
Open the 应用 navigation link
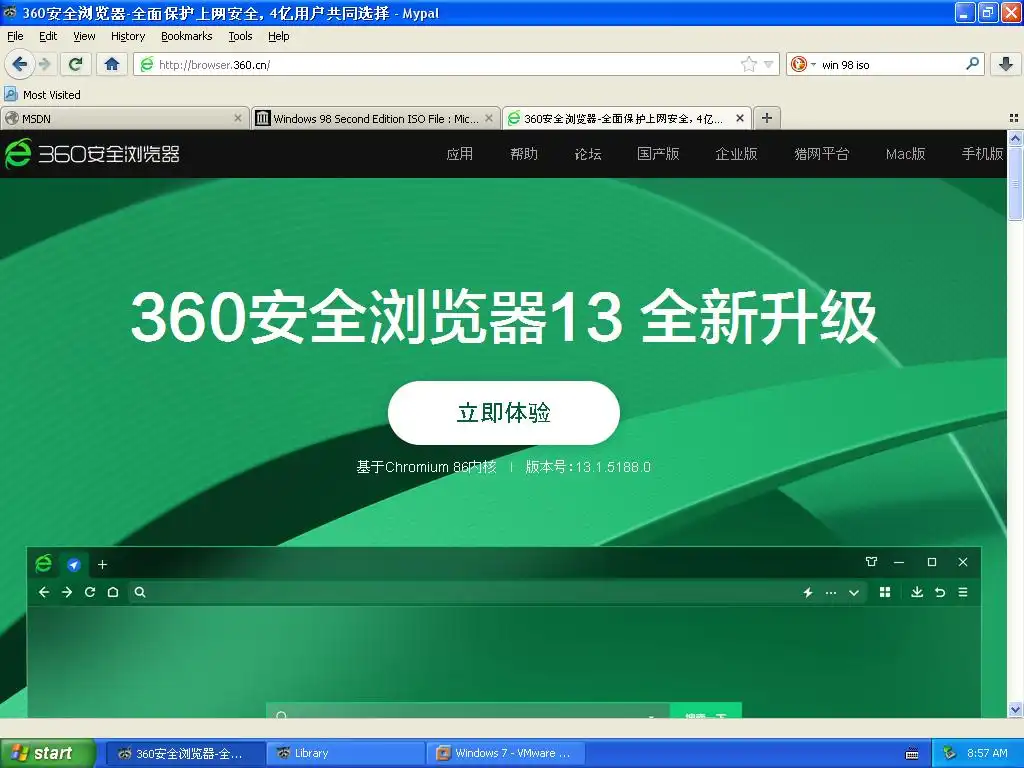click(460, 154)
